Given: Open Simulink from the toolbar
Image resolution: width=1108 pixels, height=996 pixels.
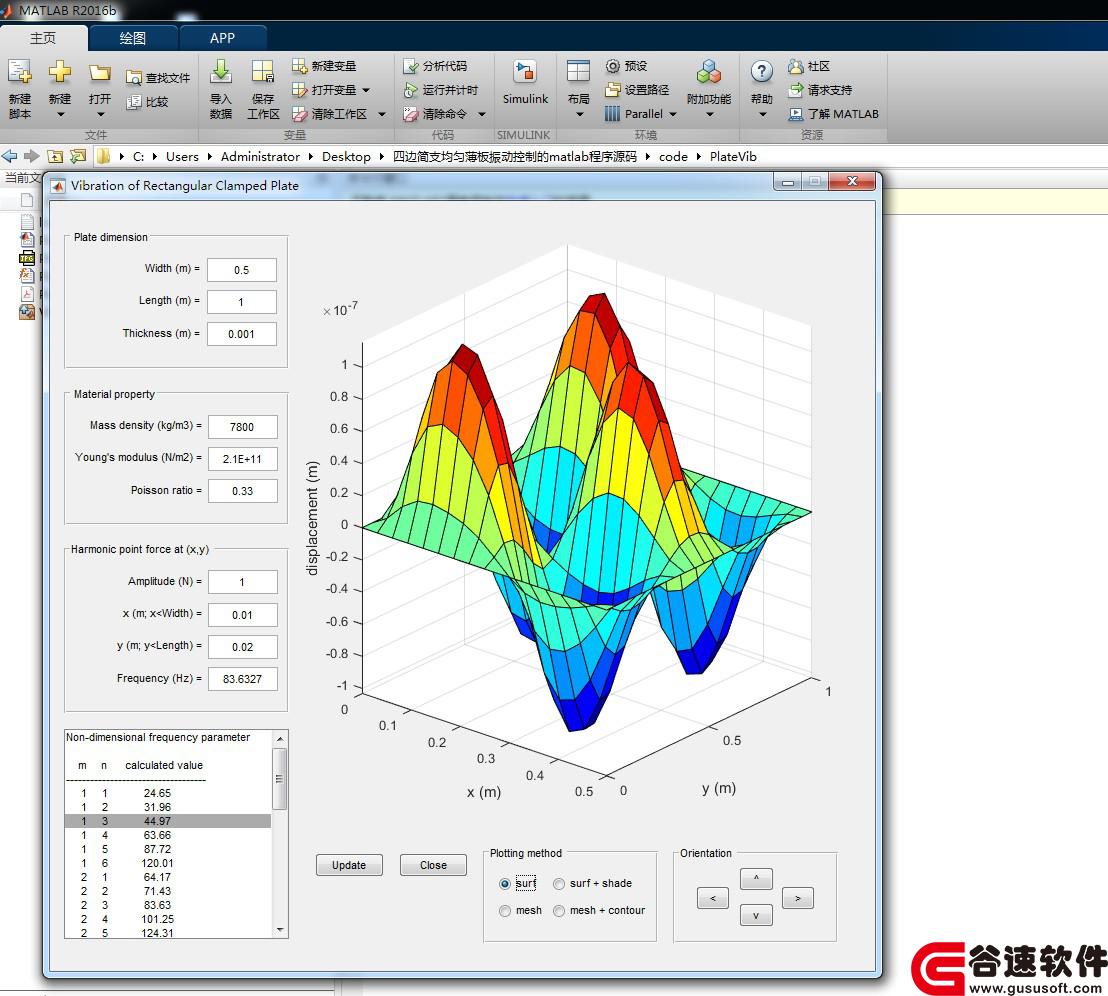Looking at the screenshot, I should tap(525, 83).
